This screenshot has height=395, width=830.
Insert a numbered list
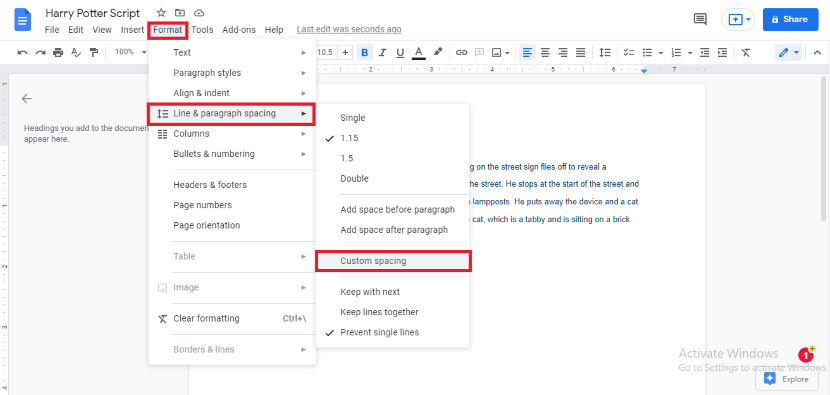pyautogui.click(x=676, y=52)
